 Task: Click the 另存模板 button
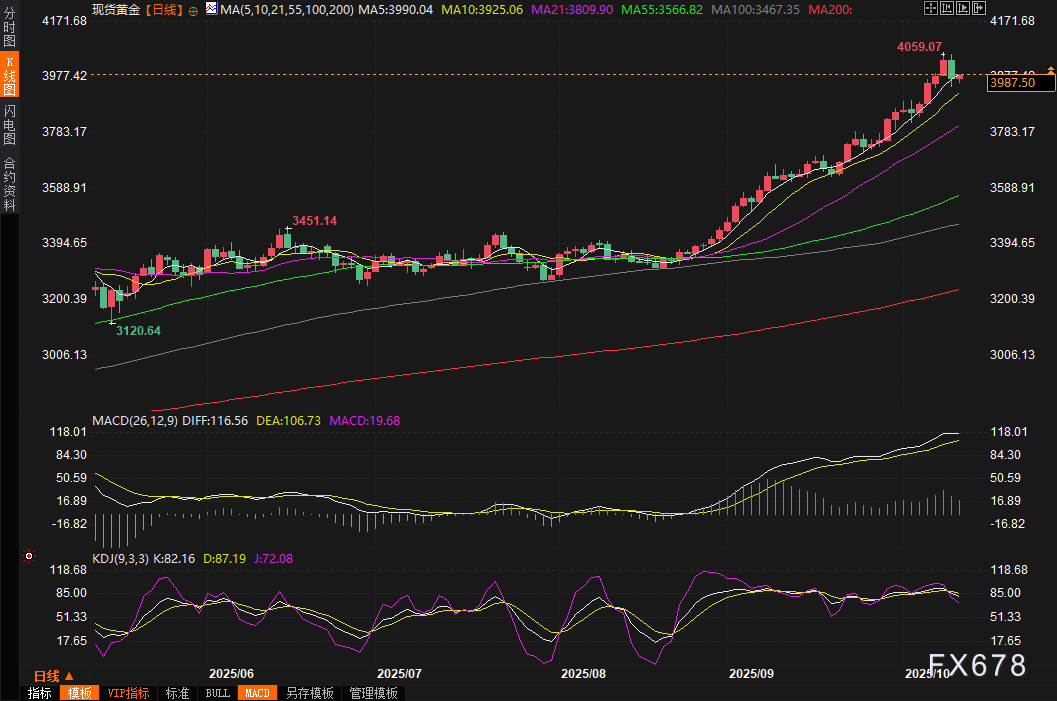309,693
